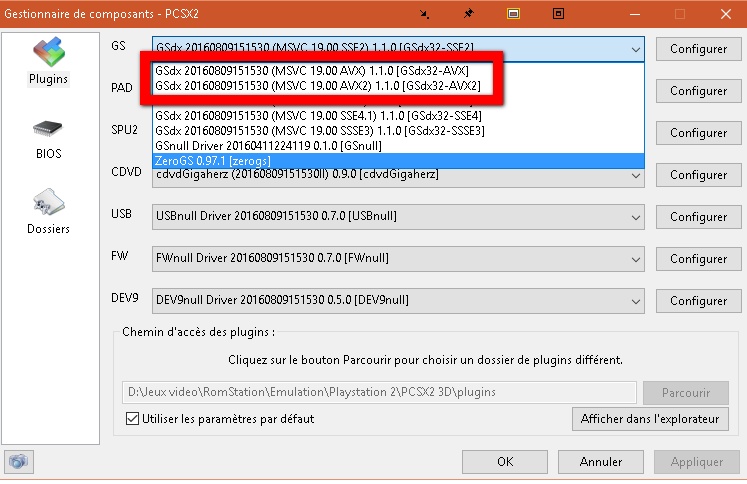This screenshot has width=747, height=484.
Task: Toggle 'Utiliser les paramètres par défaut' checkbox
Action: point(132,418)
